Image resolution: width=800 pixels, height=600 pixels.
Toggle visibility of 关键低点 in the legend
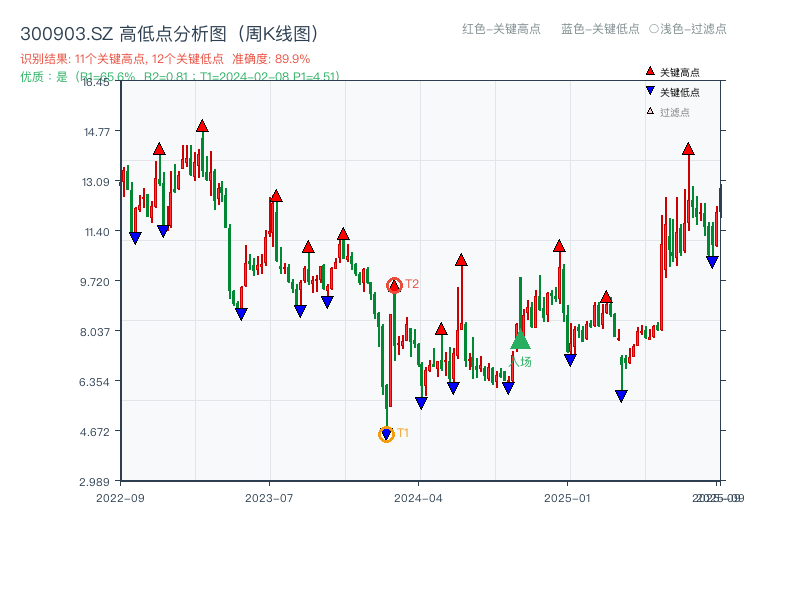coord(680,89)
